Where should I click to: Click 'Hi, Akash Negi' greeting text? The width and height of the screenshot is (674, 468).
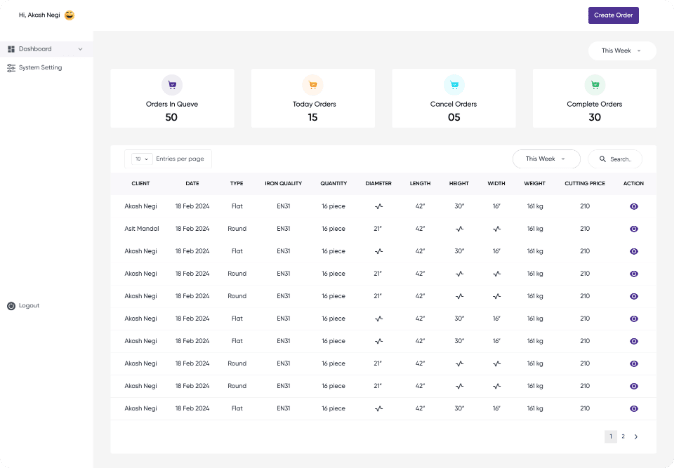pyautogui.click(x=40, y=15)
